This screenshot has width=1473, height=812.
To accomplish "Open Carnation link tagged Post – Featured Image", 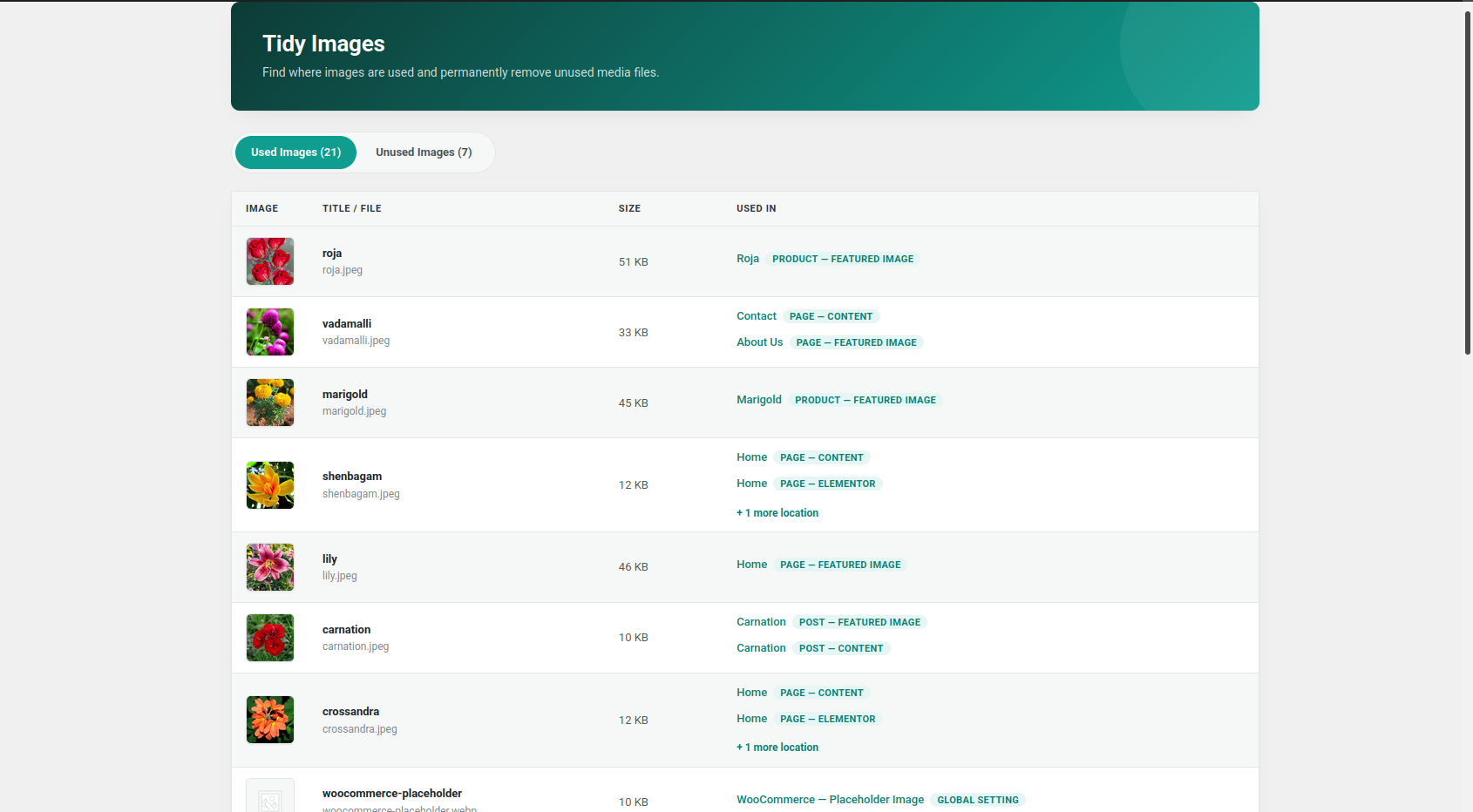I will click(x=761, y=622).
